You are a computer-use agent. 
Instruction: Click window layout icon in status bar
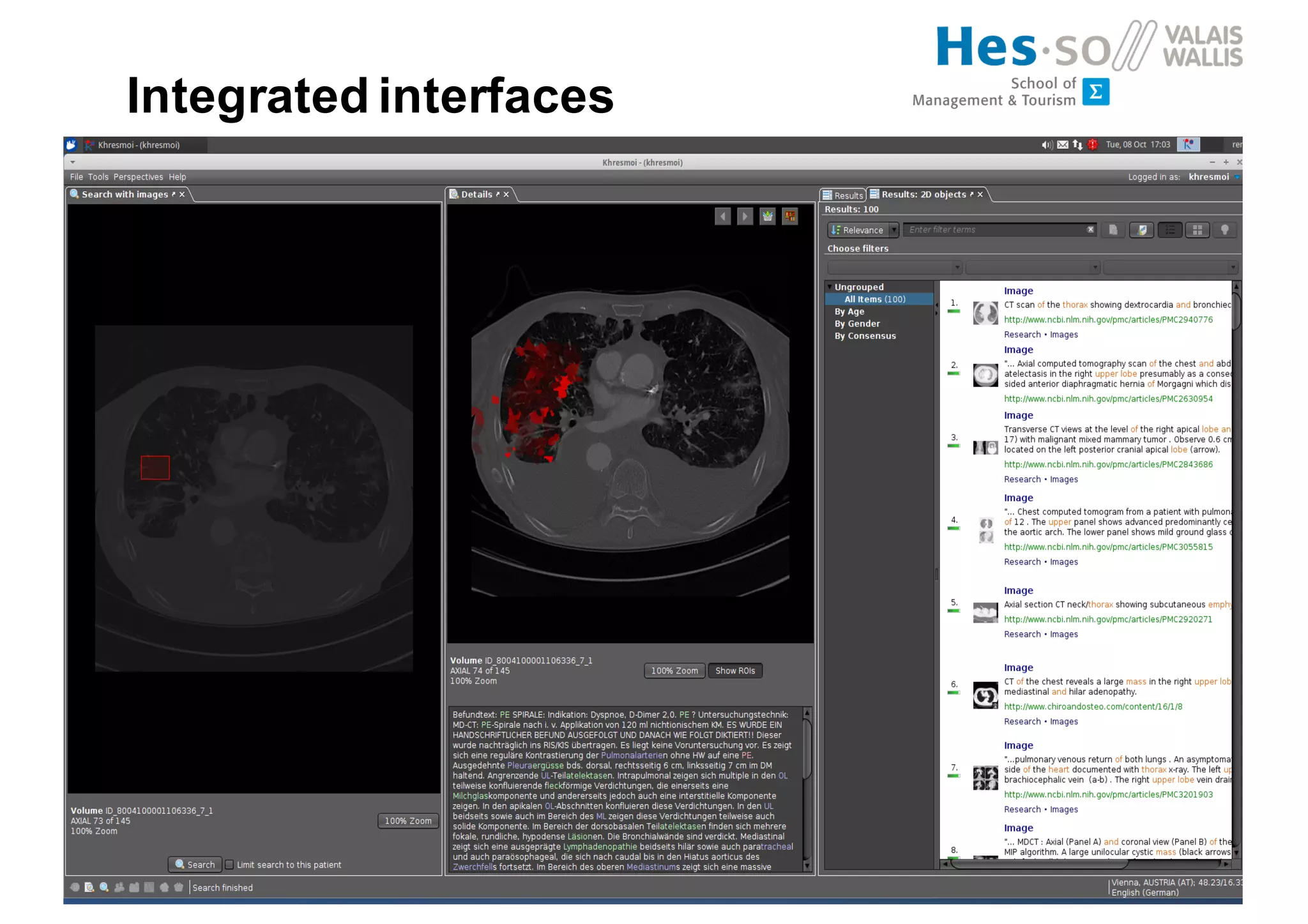tap(149, 887)
